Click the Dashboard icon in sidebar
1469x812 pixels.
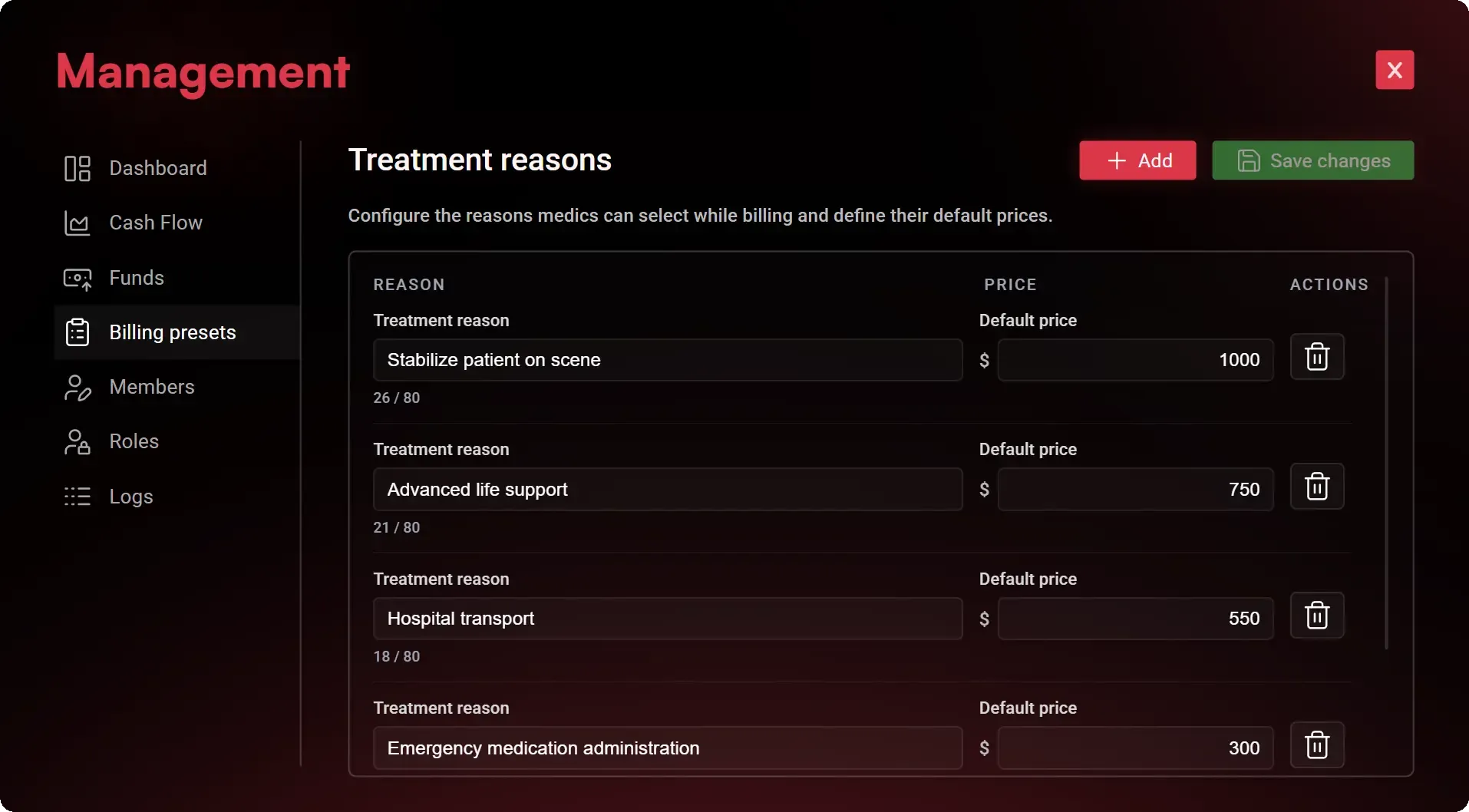click(78, 168)
